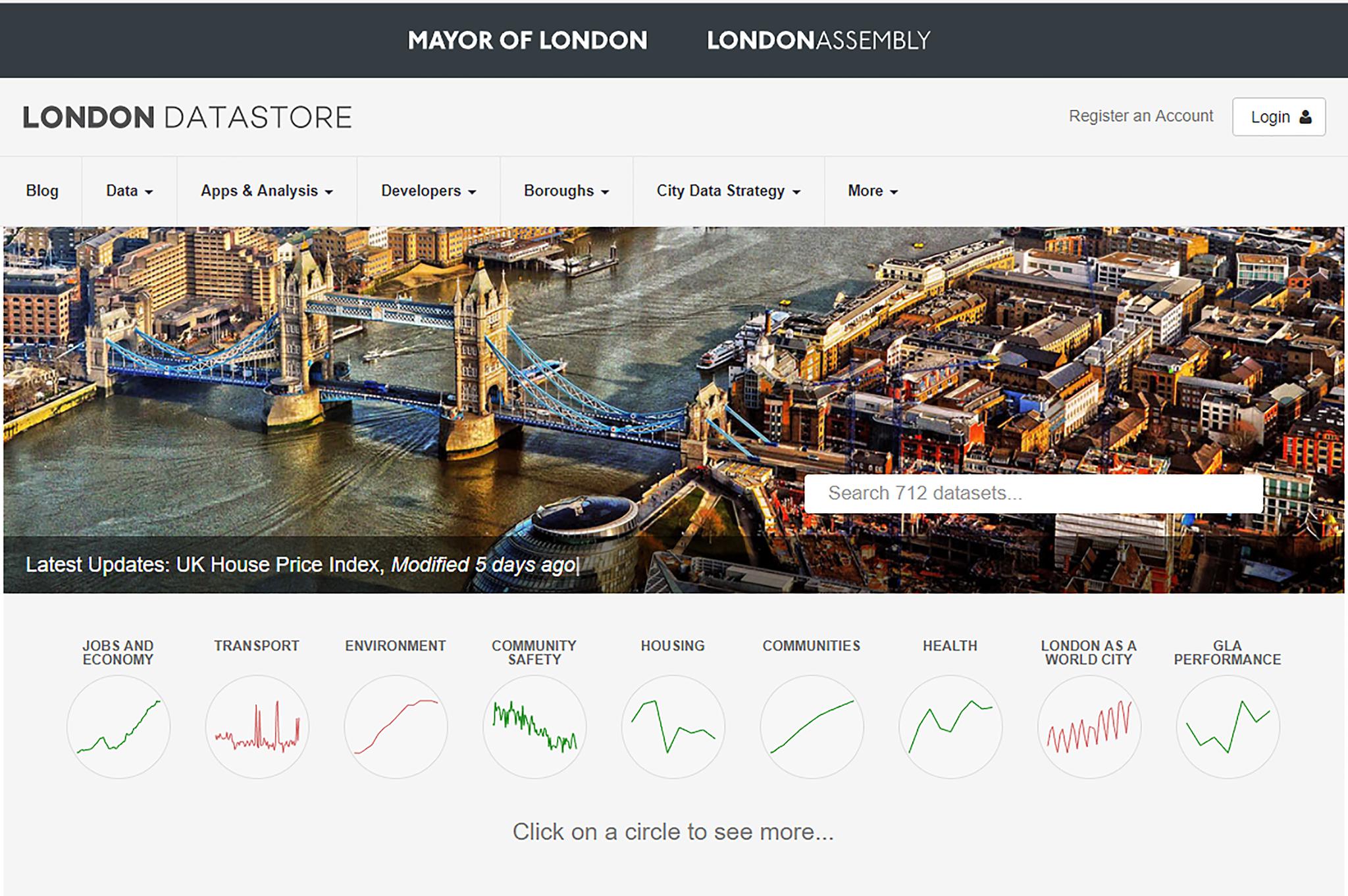
Task: Expand the More menu
Action: (872, 191)
